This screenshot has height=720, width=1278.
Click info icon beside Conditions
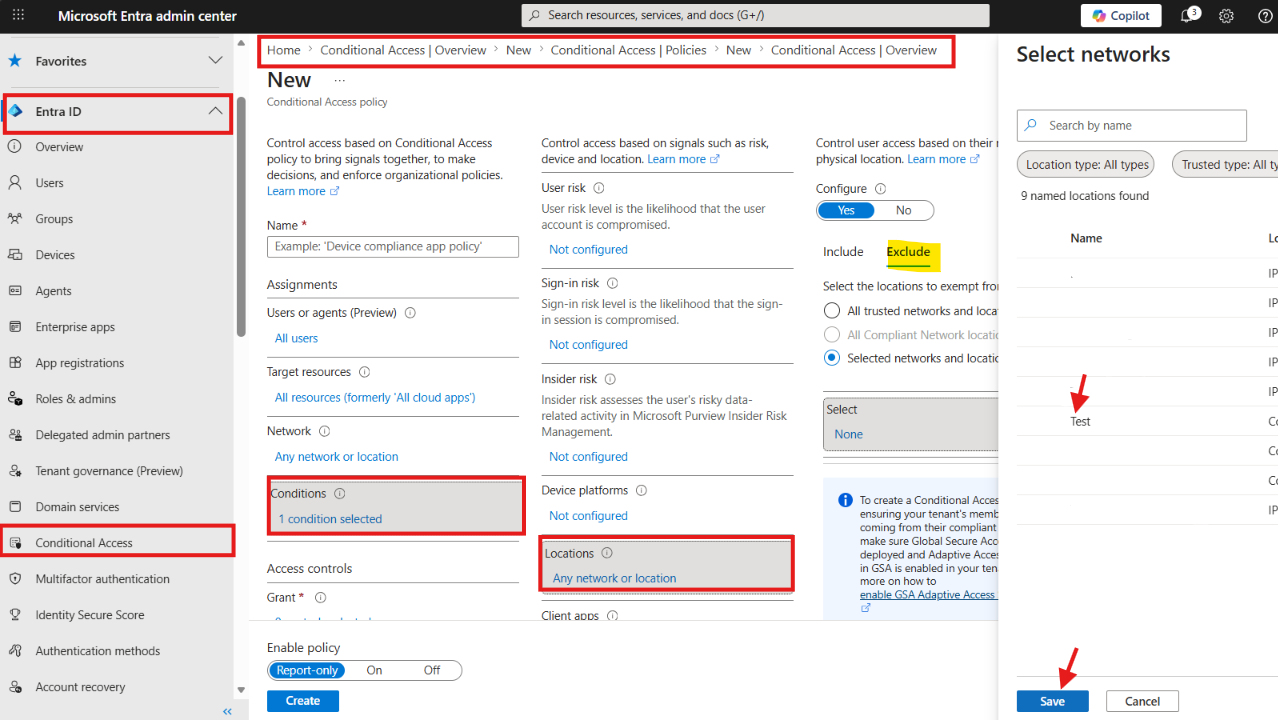[339, 494]
